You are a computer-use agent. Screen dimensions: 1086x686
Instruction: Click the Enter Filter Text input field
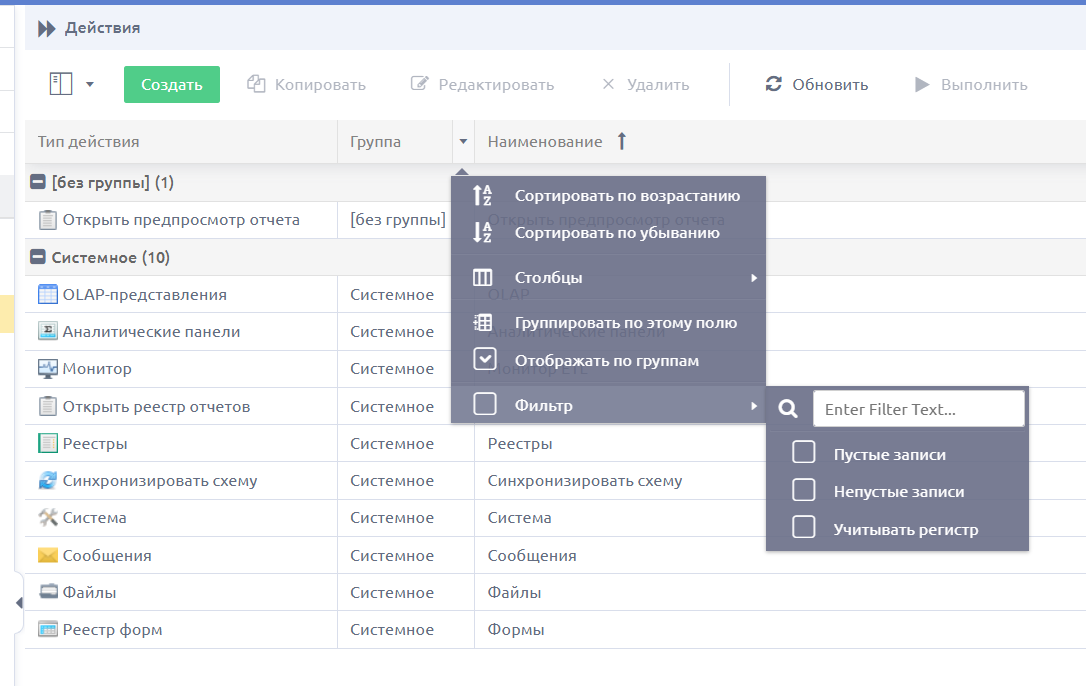918,409
